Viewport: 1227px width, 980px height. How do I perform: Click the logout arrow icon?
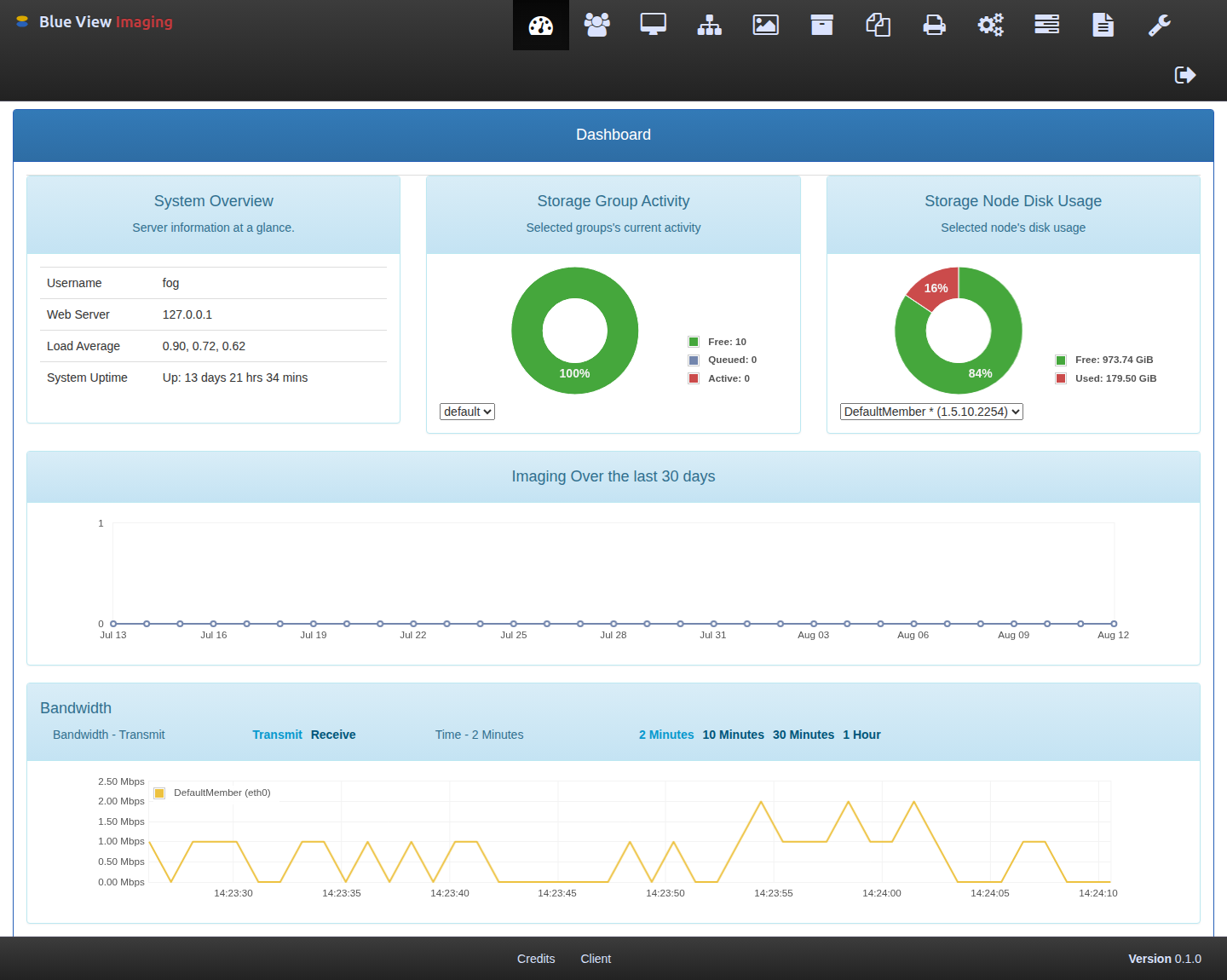pyautogui.click(x=1185, y=75)
